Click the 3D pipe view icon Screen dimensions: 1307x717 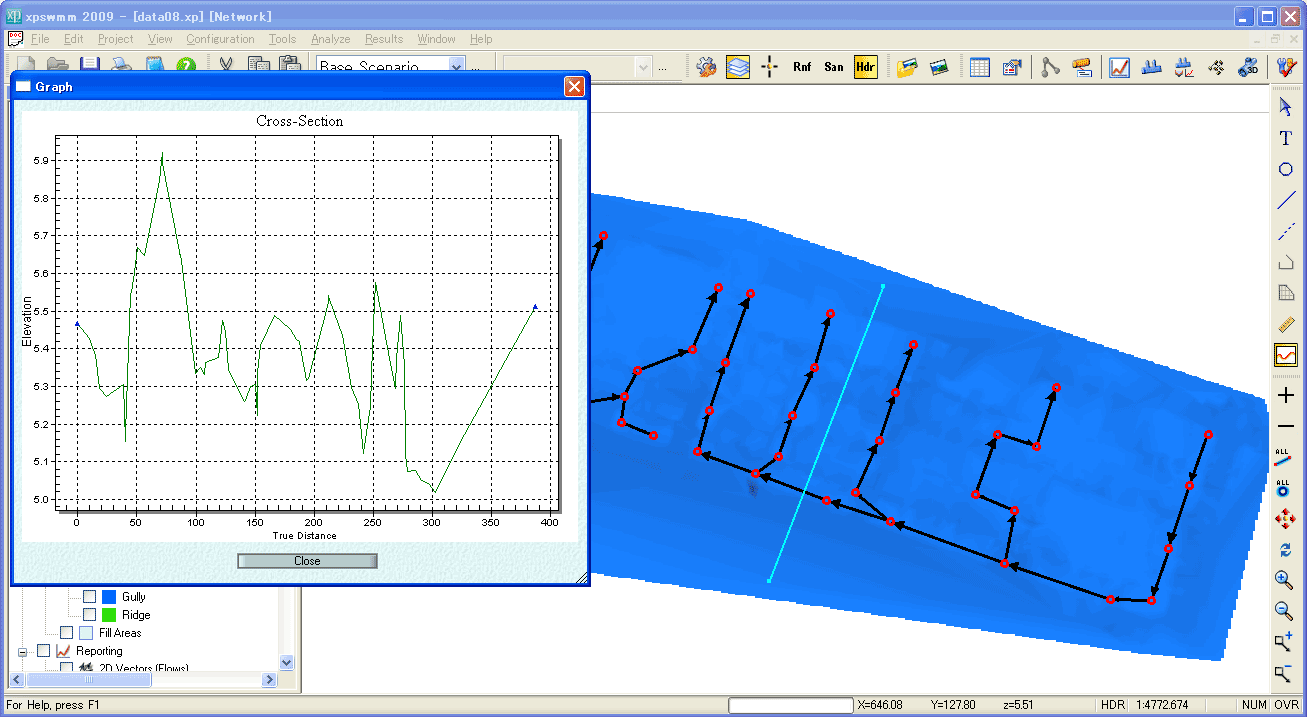point(1248,67)
